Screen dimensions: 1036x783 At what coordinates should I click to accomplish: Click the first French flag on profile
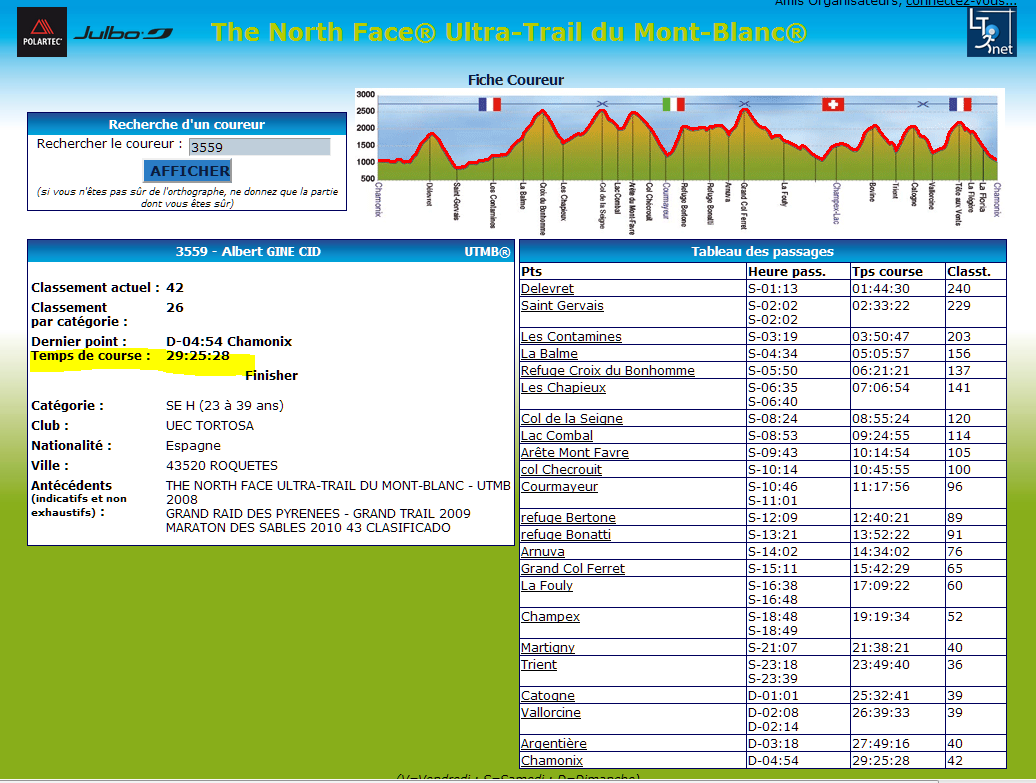[490, 104]
